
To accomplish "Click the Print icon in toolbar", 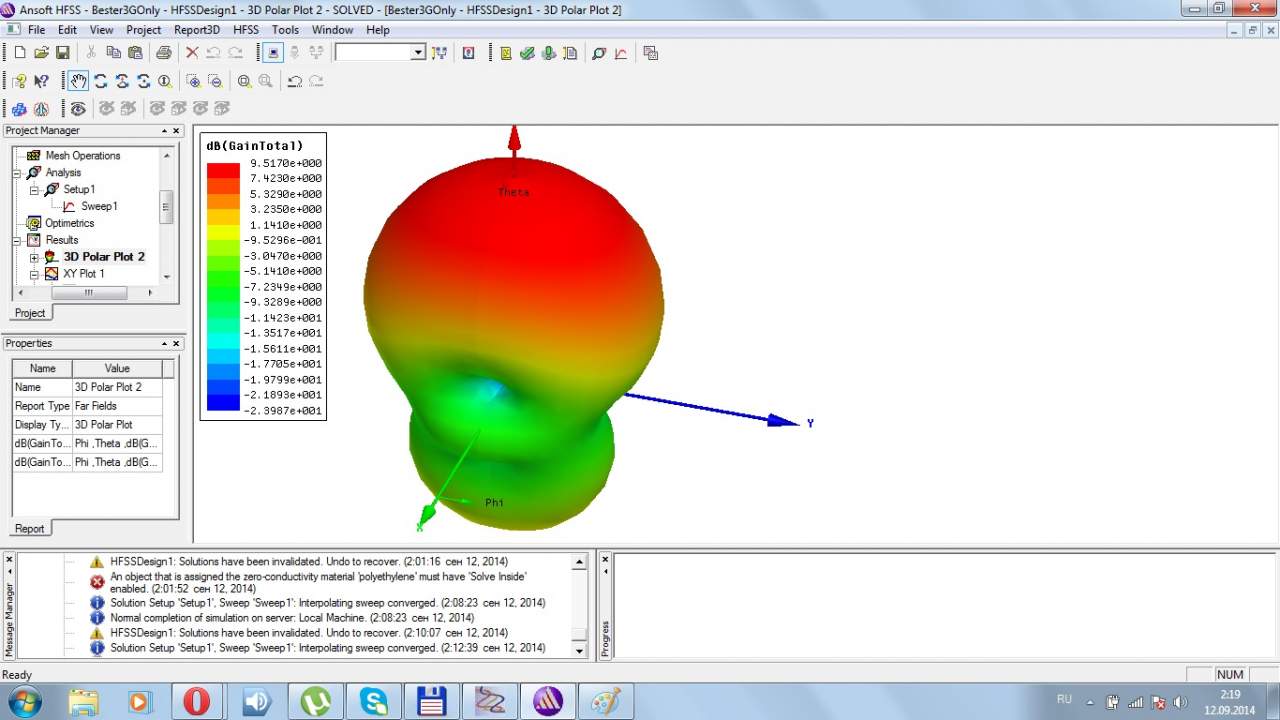I will tap(163, 53).
